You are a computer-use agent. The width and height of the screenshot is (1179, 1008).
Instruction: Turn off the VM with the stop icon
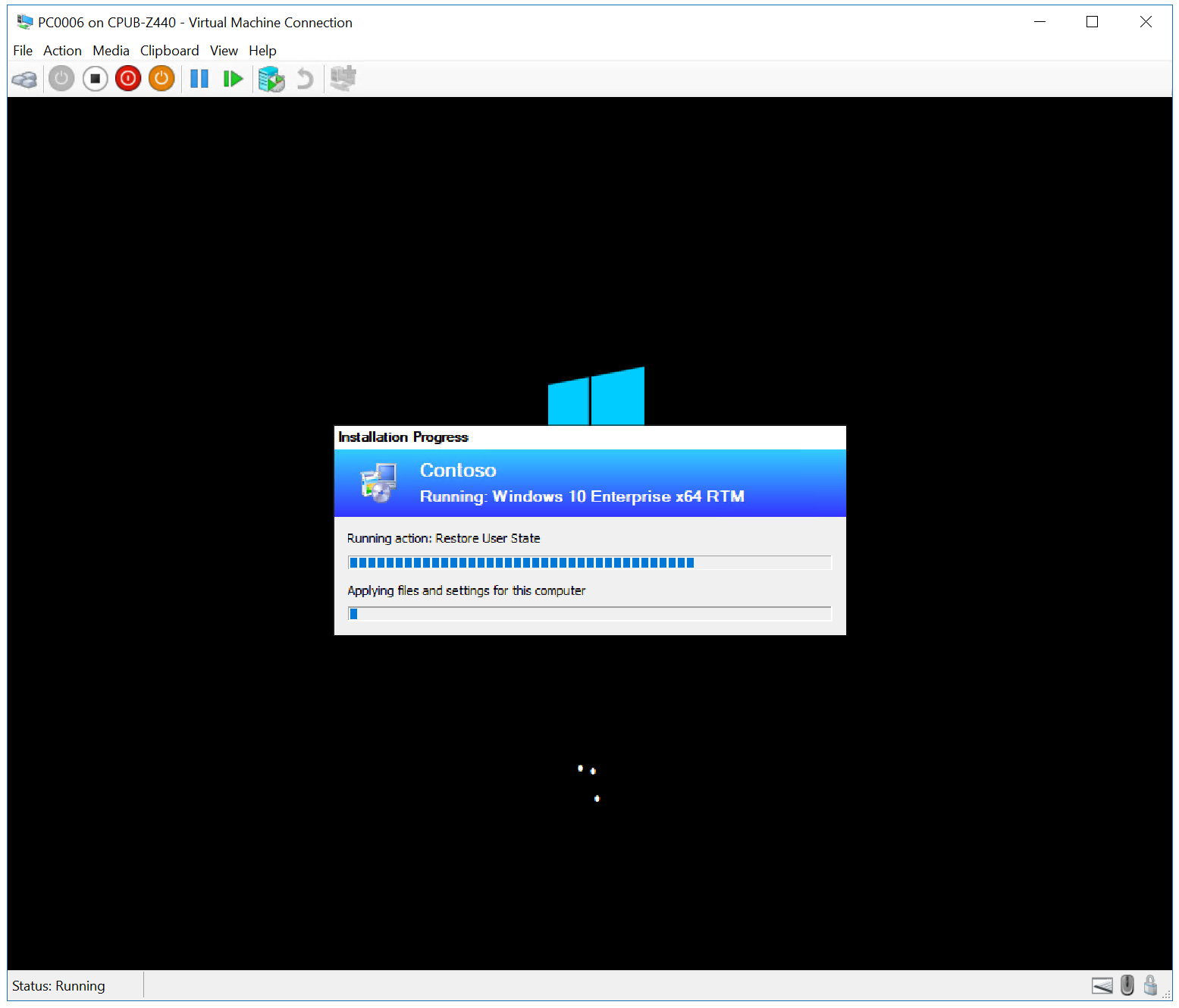pyautogui.click(x=95, y=79)
